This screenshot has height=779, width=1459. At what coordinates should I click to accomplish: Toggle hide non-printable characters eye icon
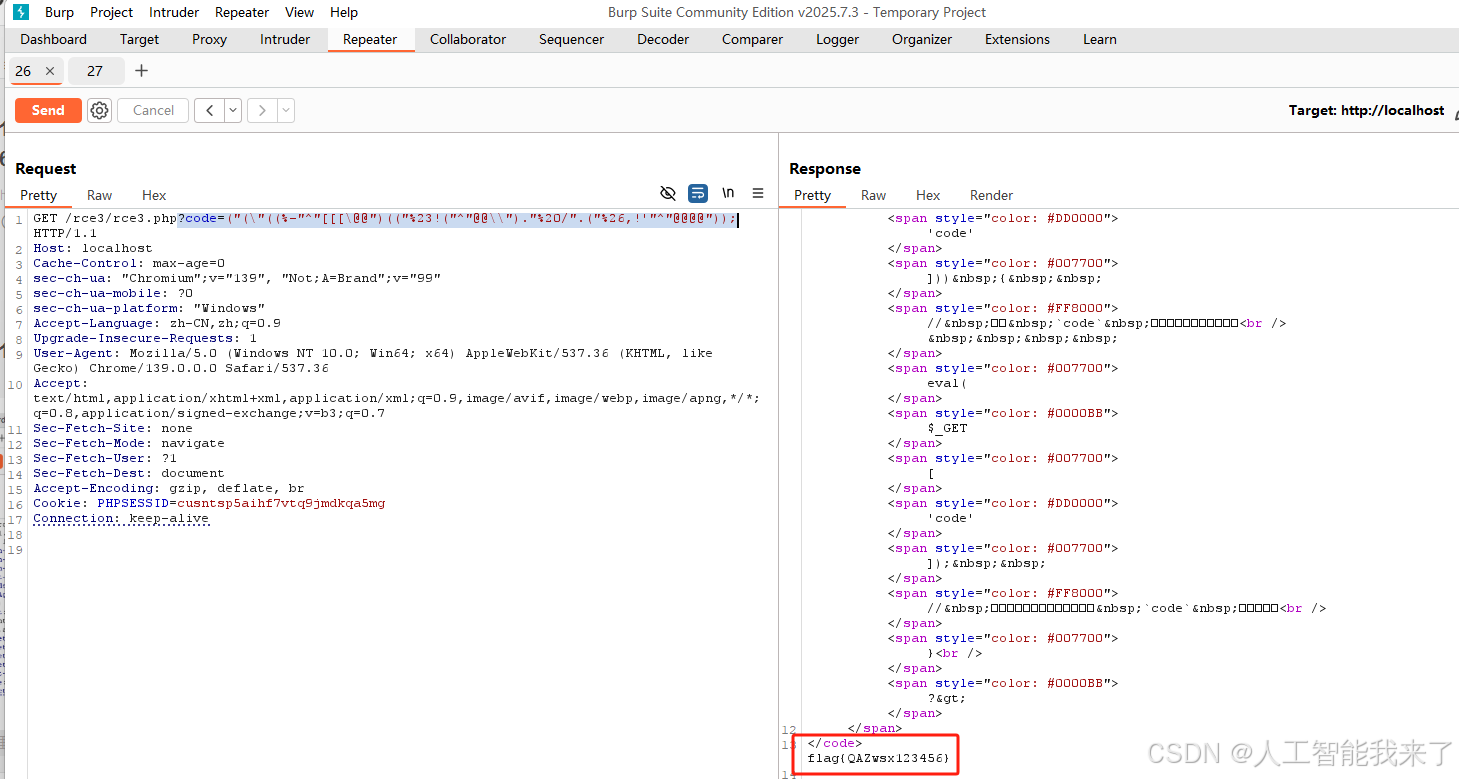pyautogui.click(x=668, y=193)
